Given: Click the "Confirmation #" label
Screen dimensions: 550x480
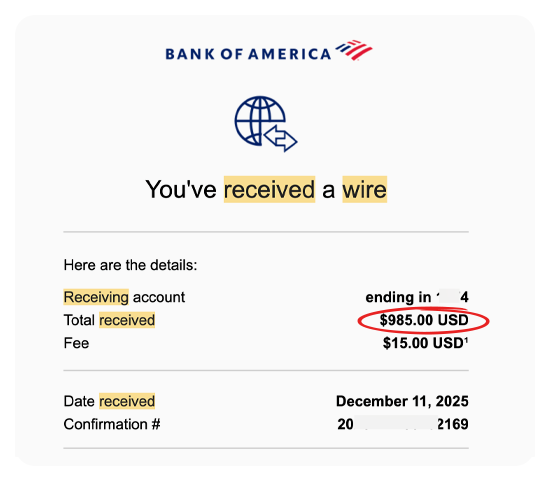Looking at the screenshot, I should 112,424.
